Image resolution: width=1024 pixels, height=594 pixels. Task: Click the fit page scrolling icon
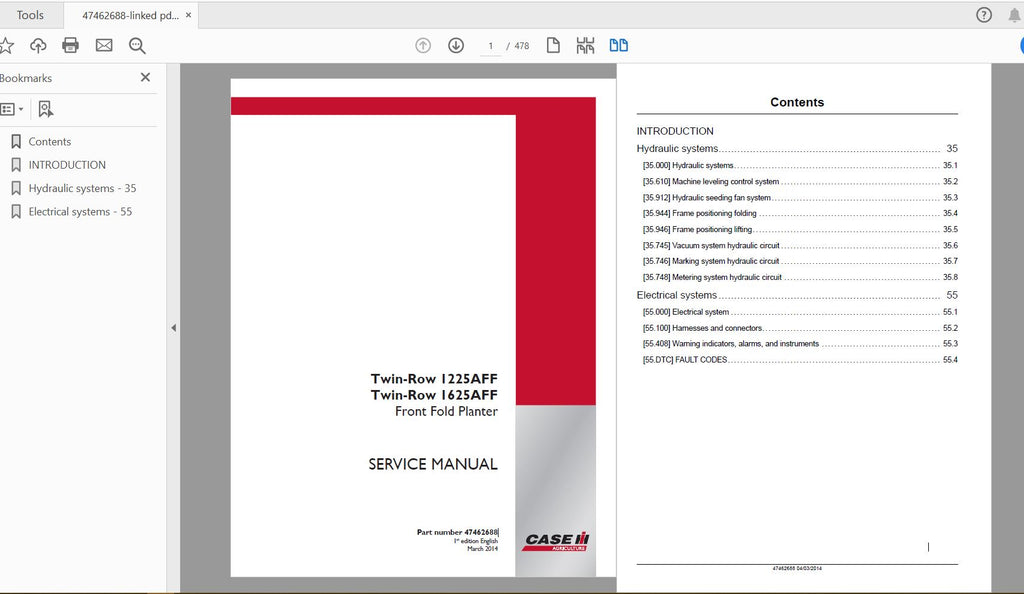coord(585,45)
